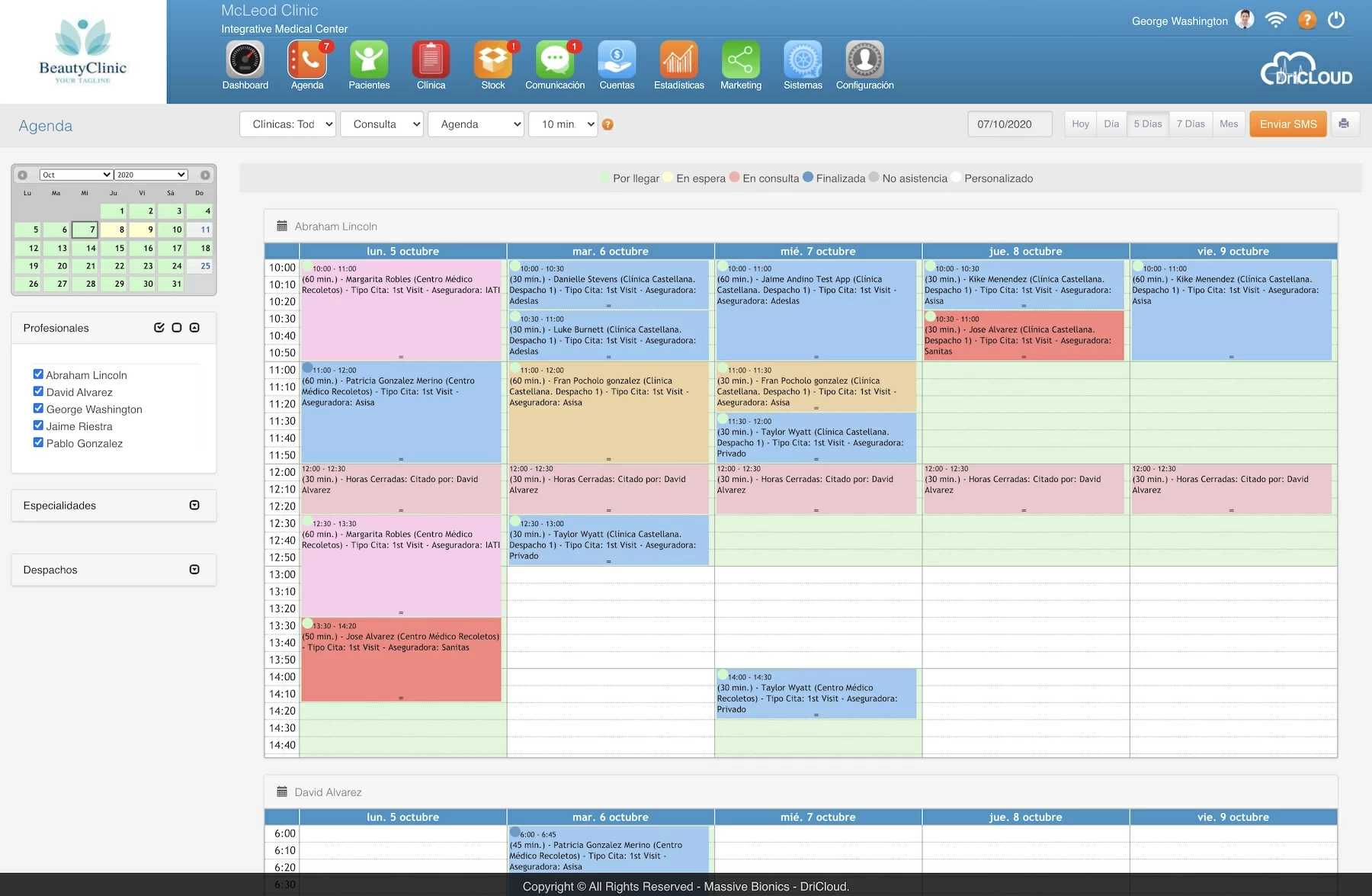The width and height of the screenshot is (1372, 896).
Task: Select day 15 in the mini calendar
Action: (118, 247)
